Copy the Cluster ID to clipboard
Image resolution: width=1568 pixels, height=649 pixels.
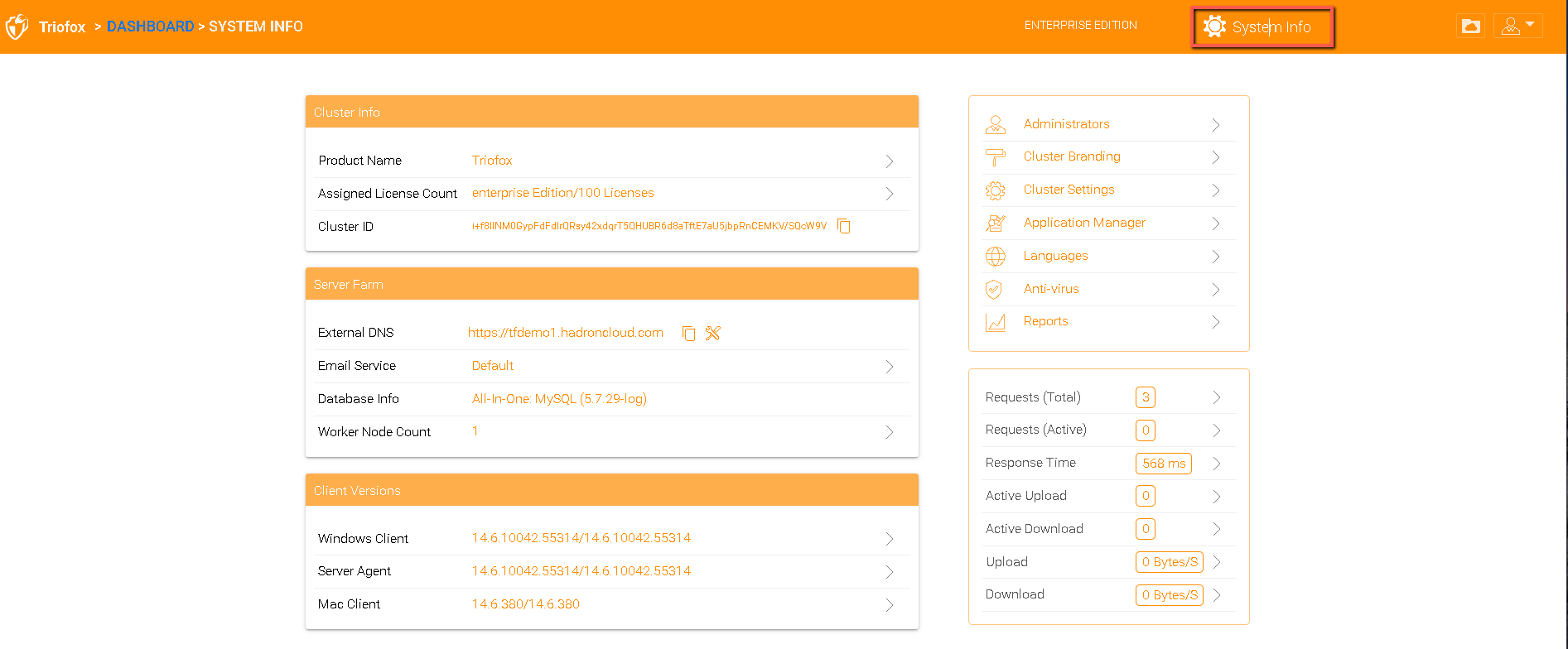[x=844, y=226]
